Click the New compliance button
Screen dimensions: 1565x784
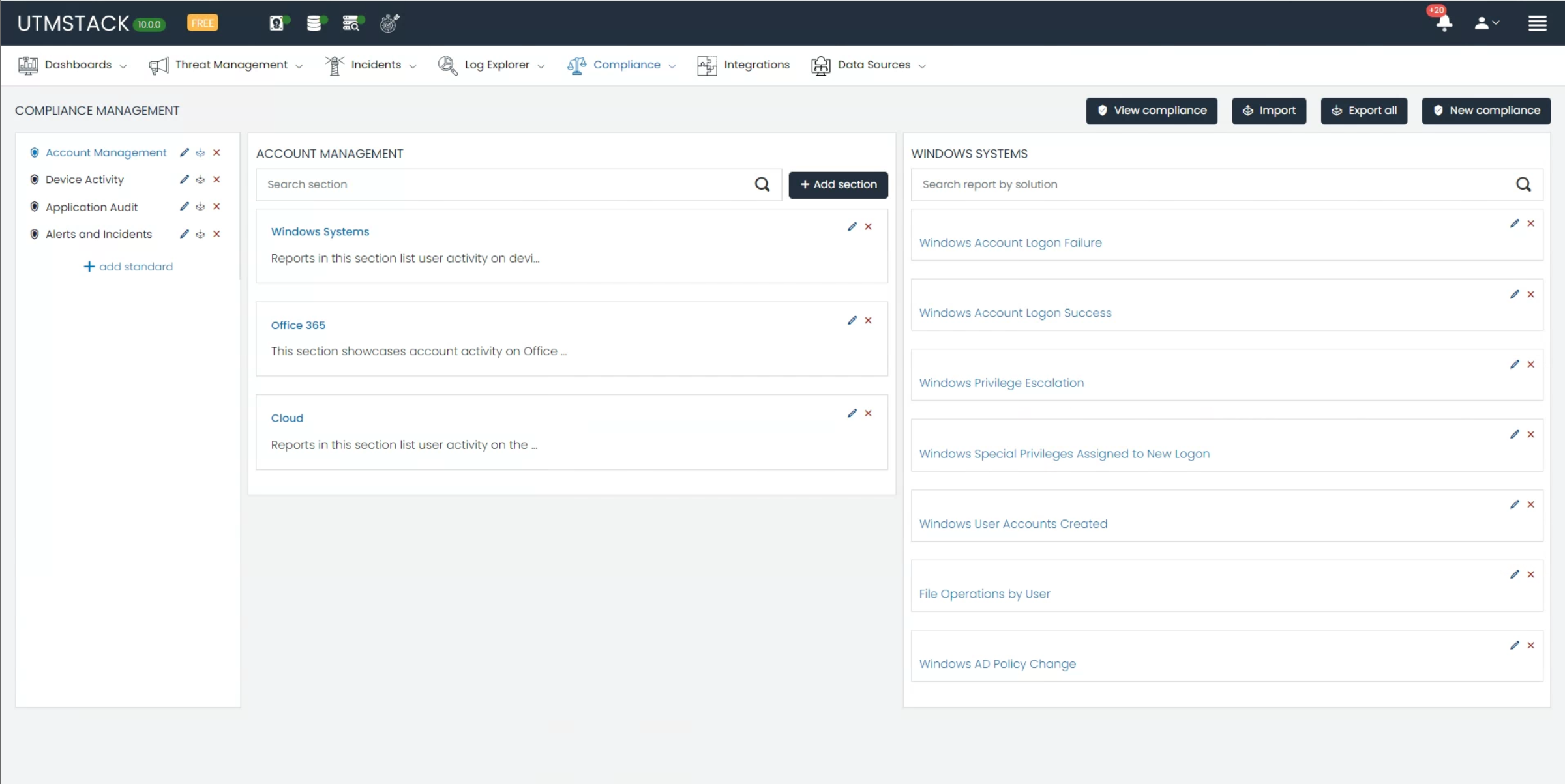click(1486, 111)
